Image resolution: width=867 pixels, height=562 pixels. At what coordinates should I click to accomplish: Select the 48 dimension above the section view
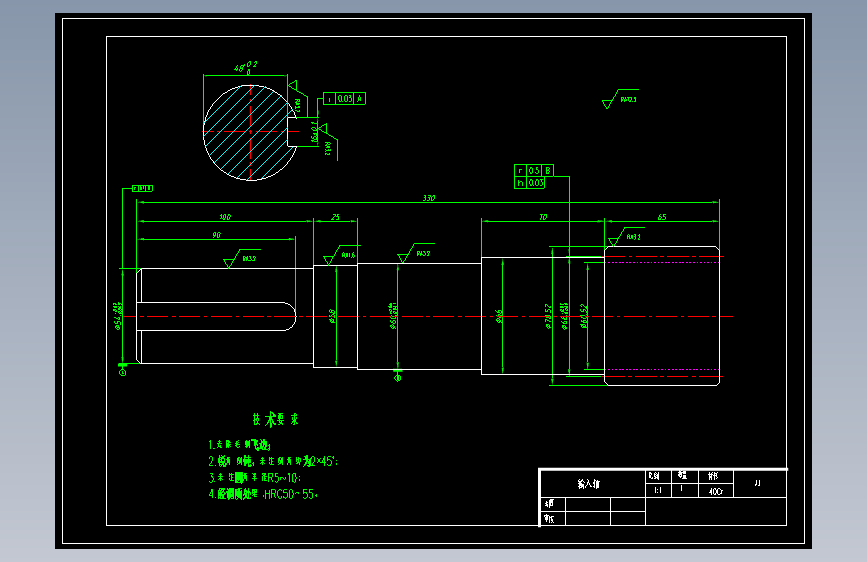[245, 67]
